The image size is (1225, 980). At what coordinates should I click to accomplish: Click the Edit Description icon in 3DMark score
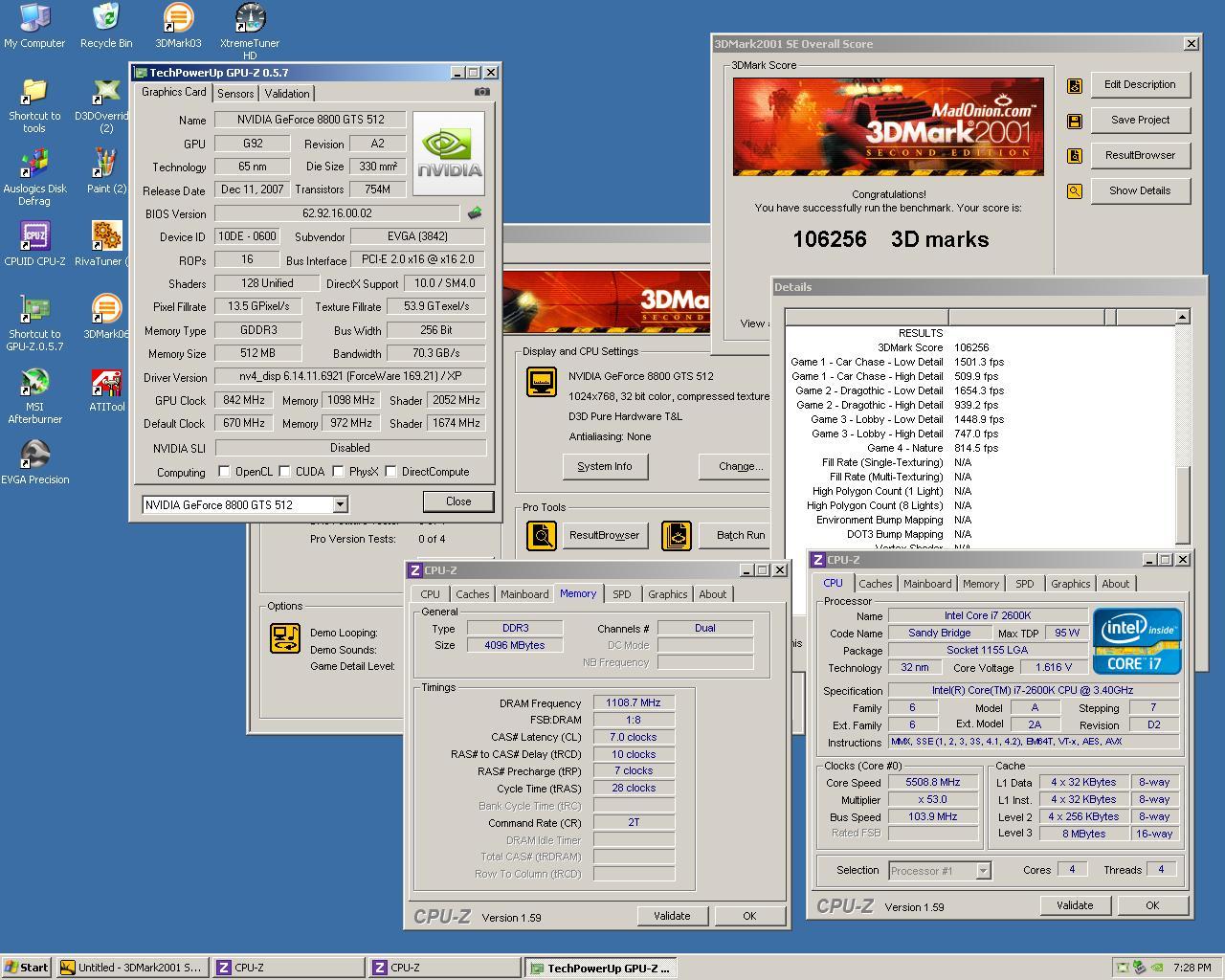click(x=1075, y=85)
